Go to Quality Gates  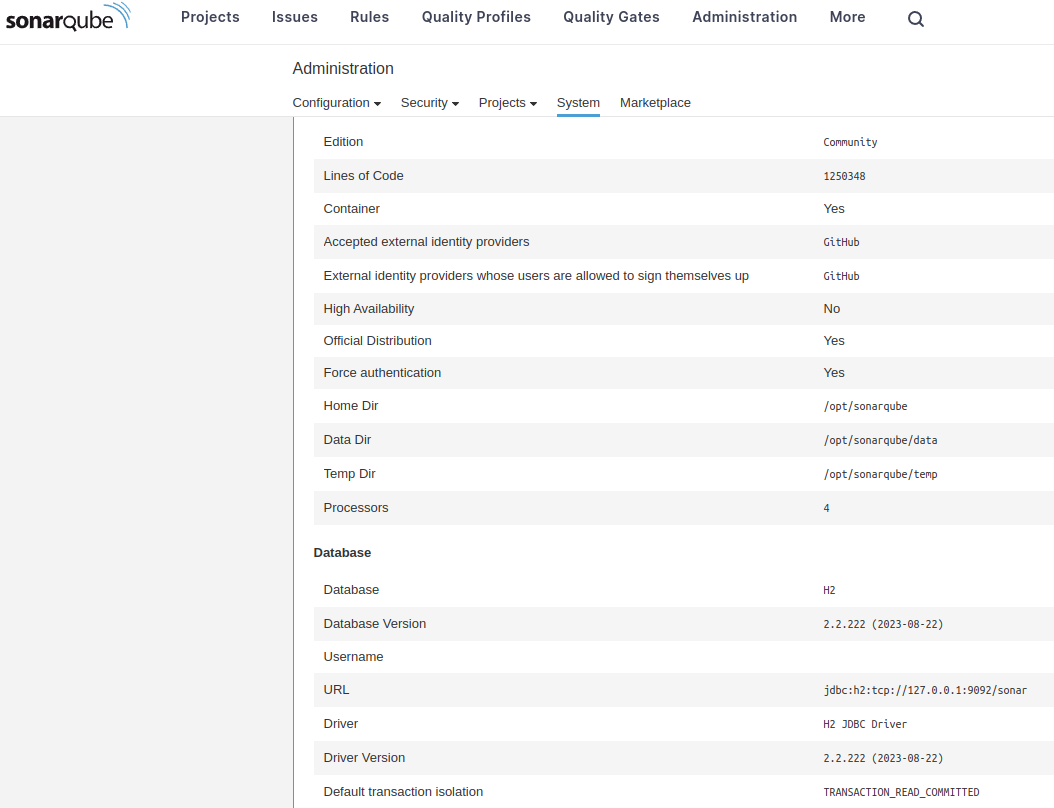[x=611, y=17]
